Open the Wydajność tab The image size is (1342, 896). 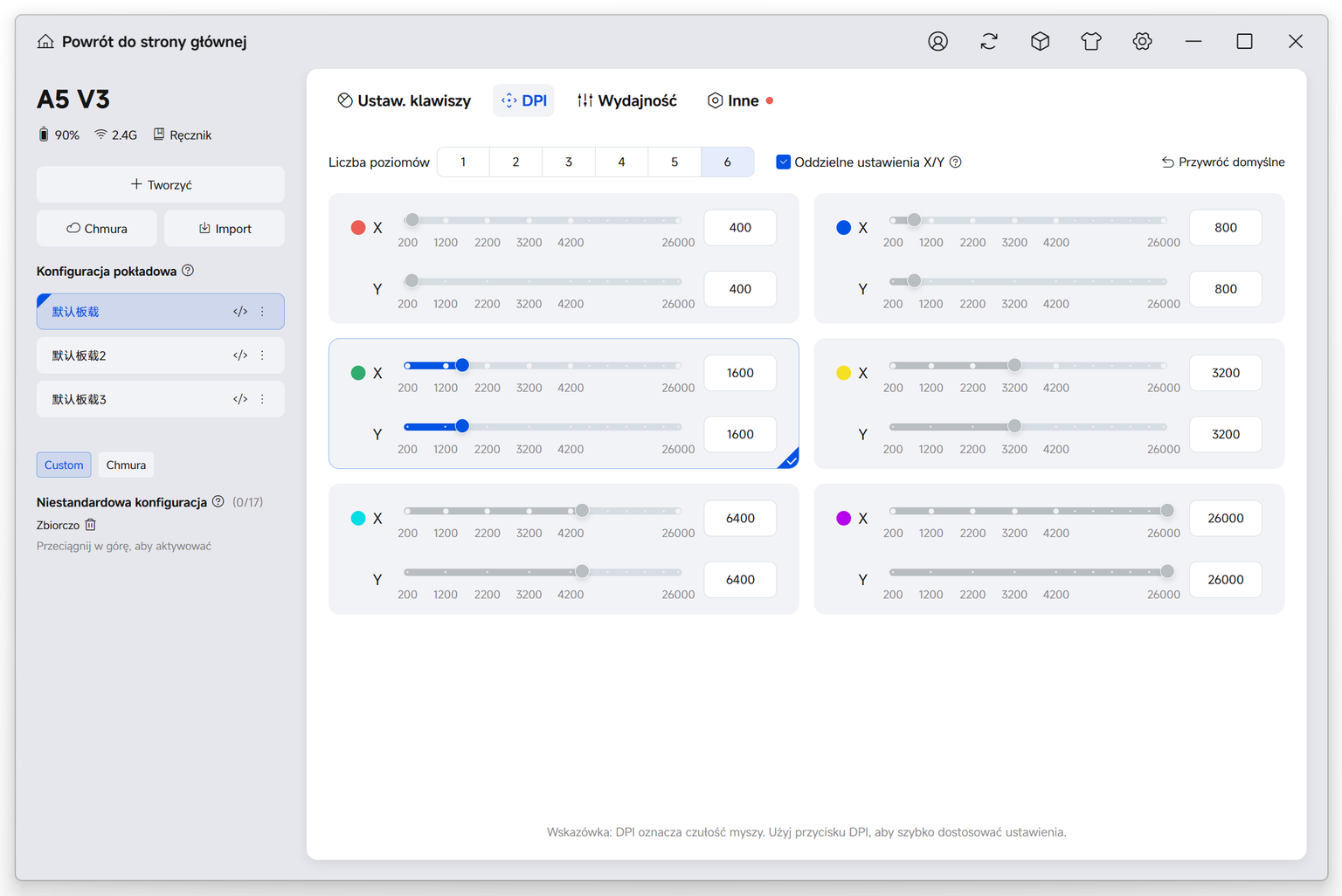(626, 100)
